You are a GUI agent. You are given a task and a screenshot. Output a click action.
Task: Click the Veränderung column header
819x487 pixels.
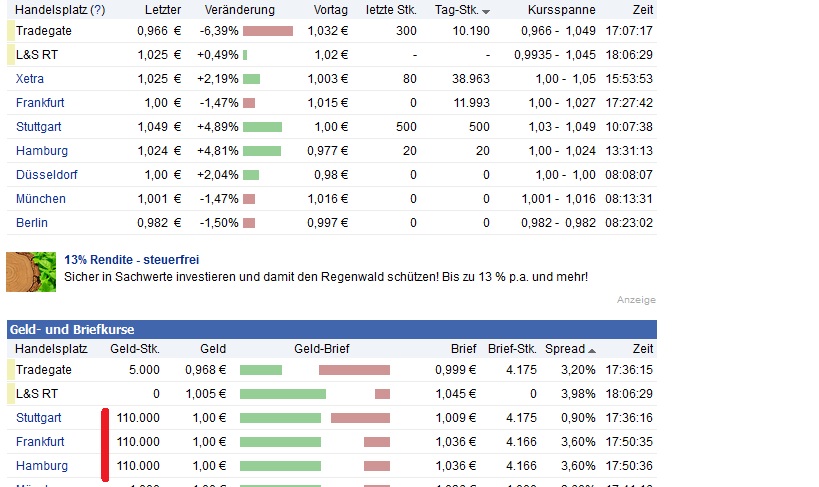point(240,10)
